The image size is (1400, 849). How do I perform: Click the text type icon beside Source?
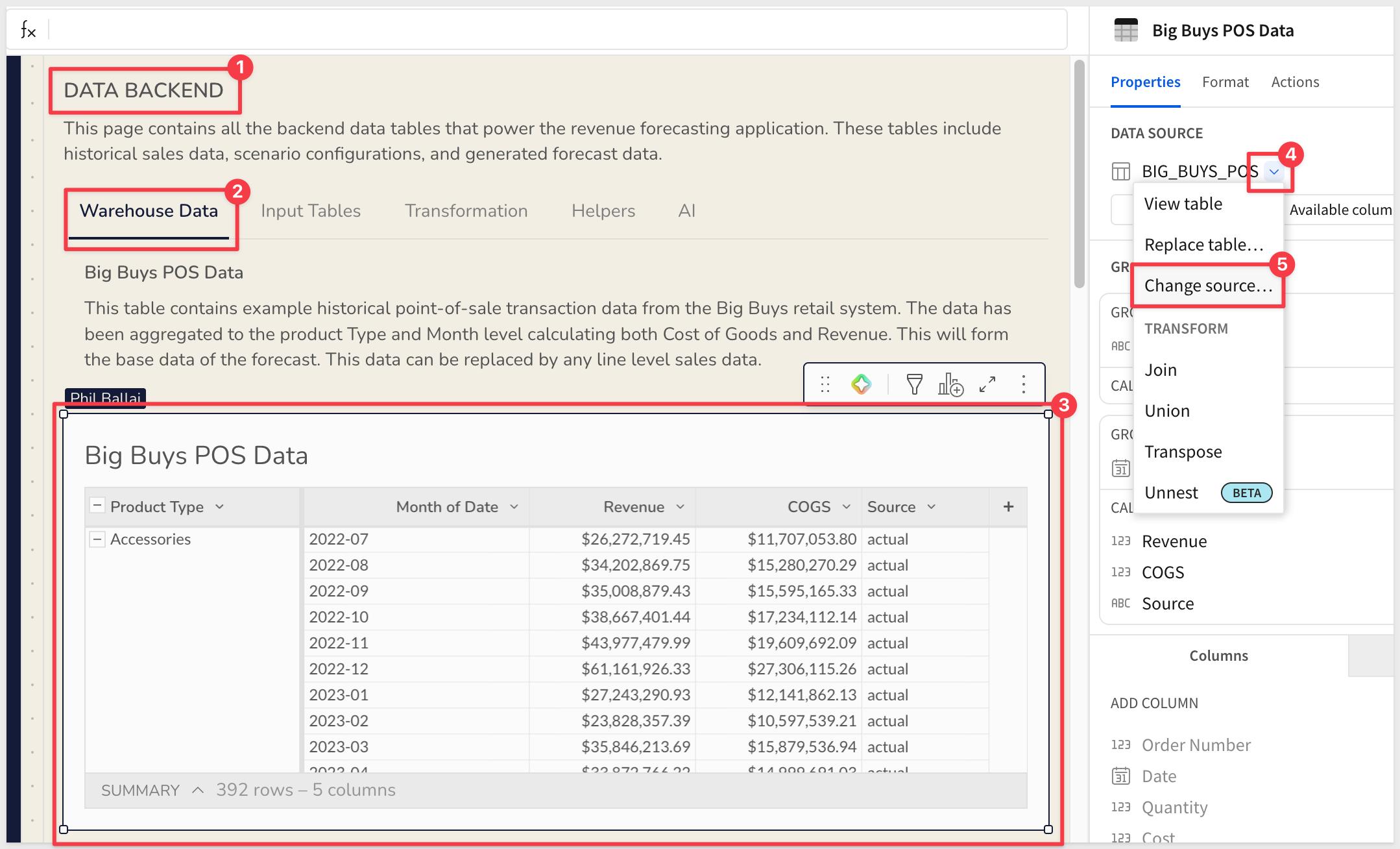(x=1121, y=604)
